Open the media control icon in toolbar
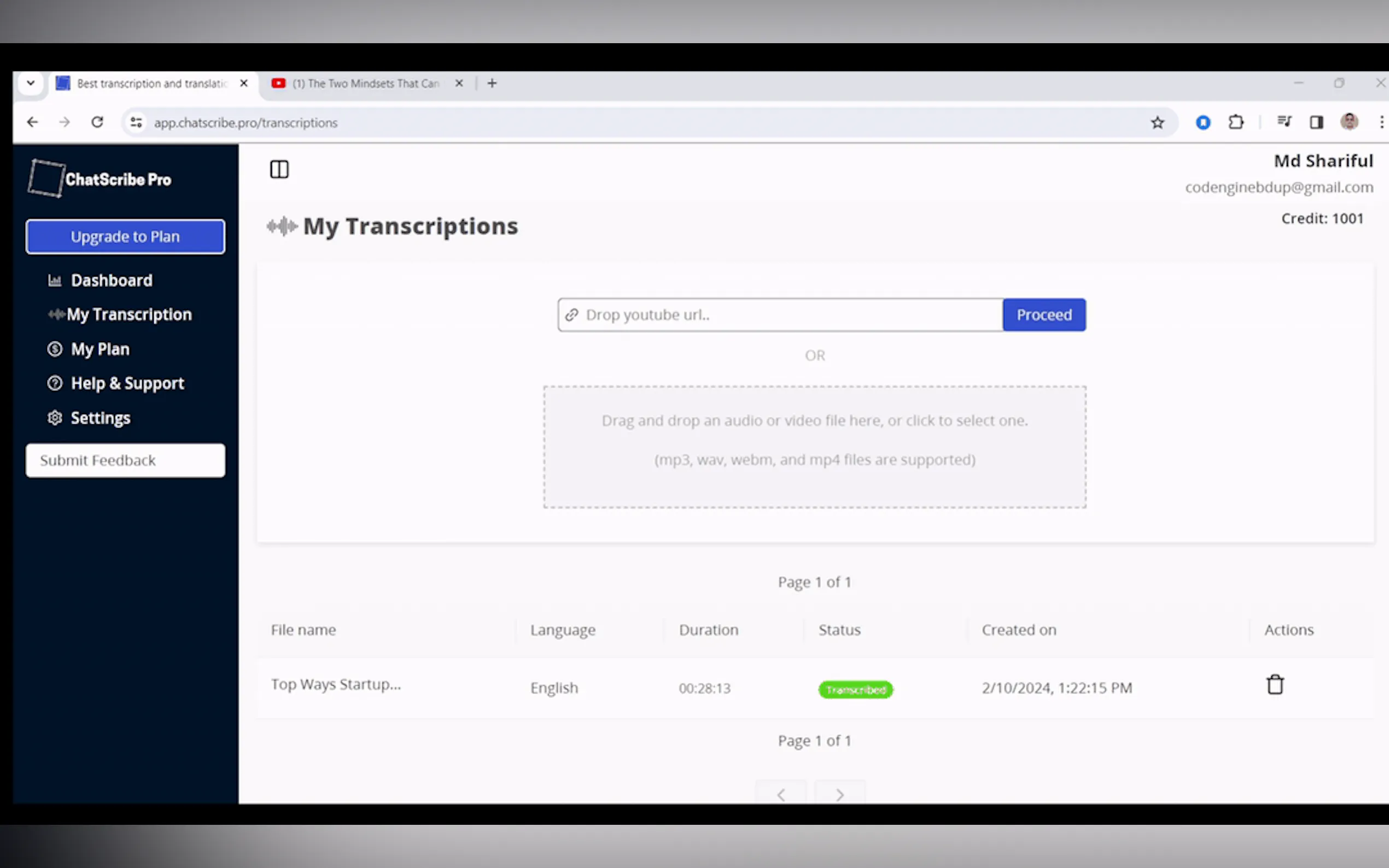This screenshot has width=1389, height=868. pyautogui.click(x=1284, y=122)
